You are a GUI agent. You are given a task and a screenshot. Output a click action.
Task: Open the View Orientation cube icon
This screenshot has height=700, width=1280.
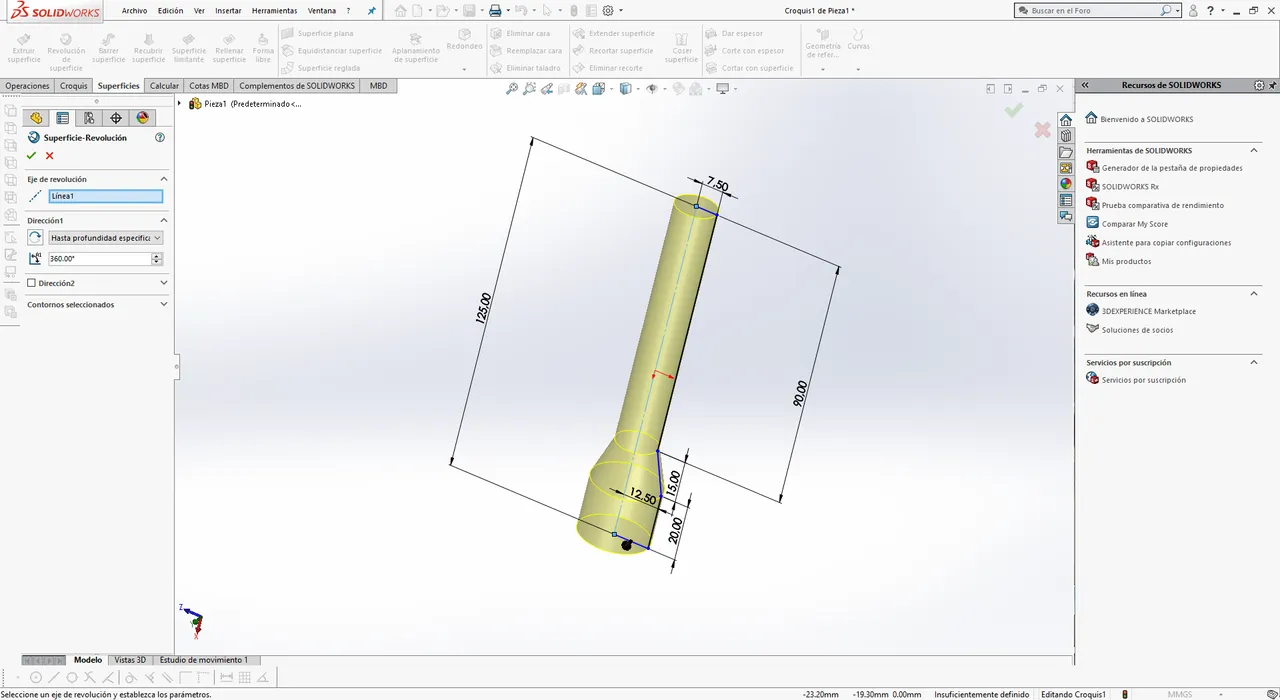click(600, 89)
